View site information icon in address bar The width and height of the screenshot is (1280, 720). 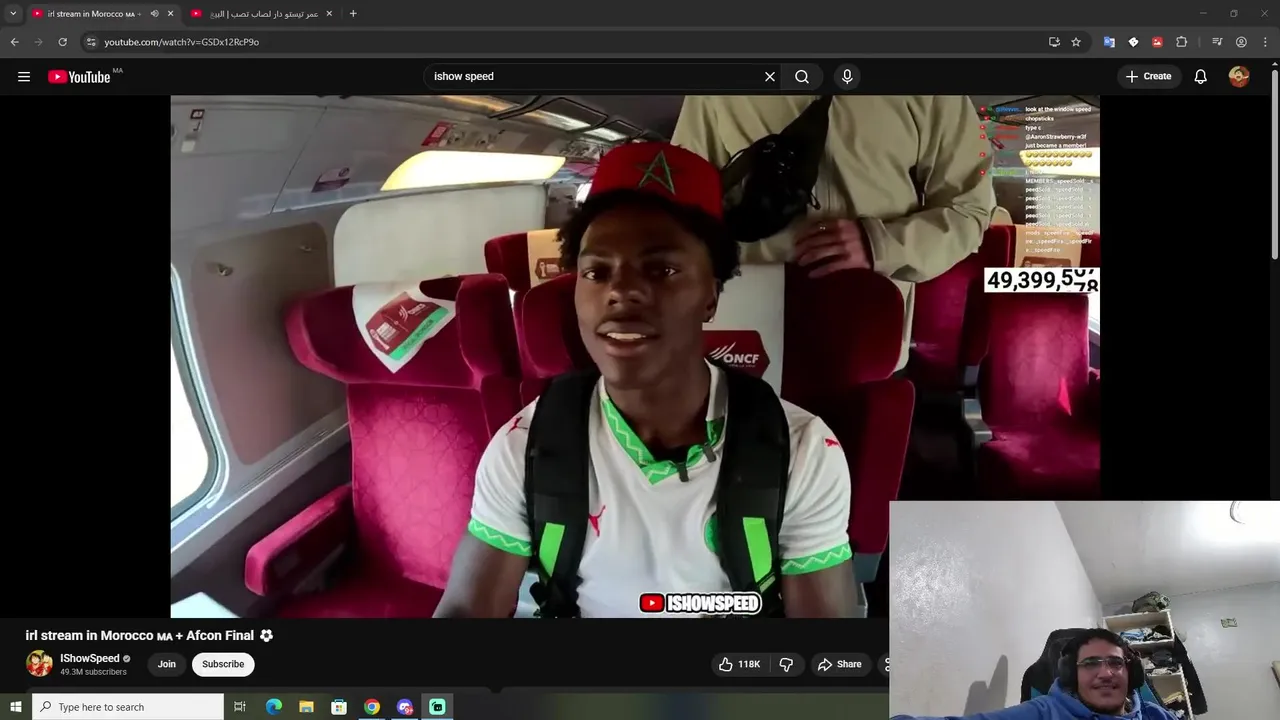pyautogui.click(x=91, y=42)
